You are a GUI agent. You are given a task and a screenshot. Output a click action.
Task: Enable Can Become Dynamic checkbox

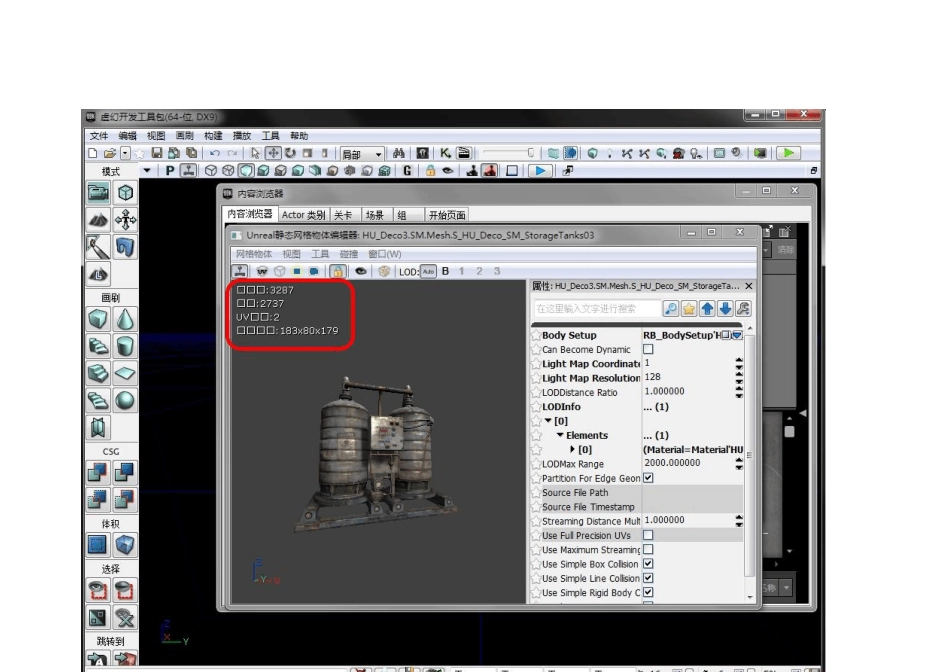[648, 349]
